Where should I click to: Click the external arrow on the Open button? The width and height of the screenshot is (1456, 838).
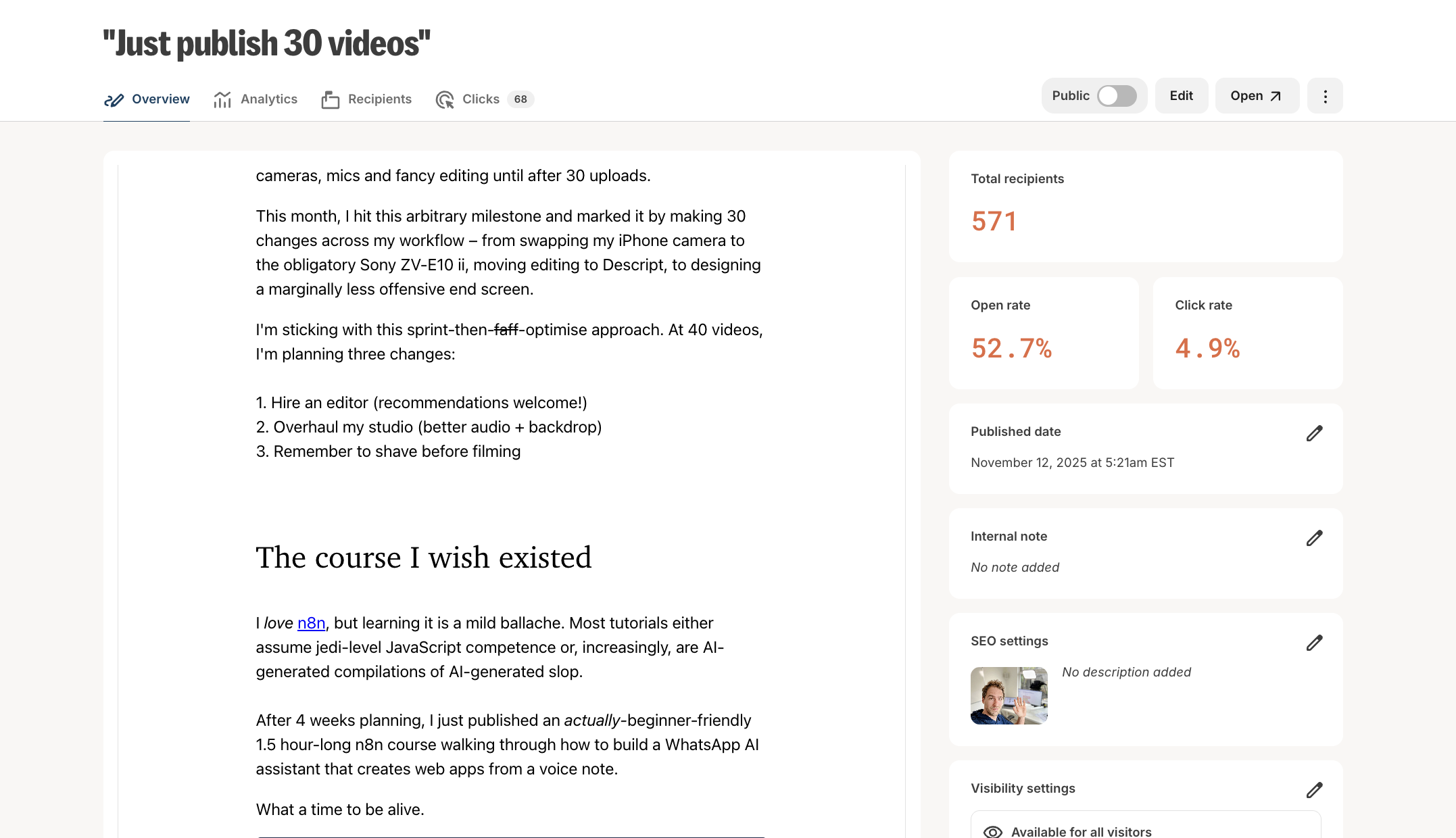point(1275,95)
